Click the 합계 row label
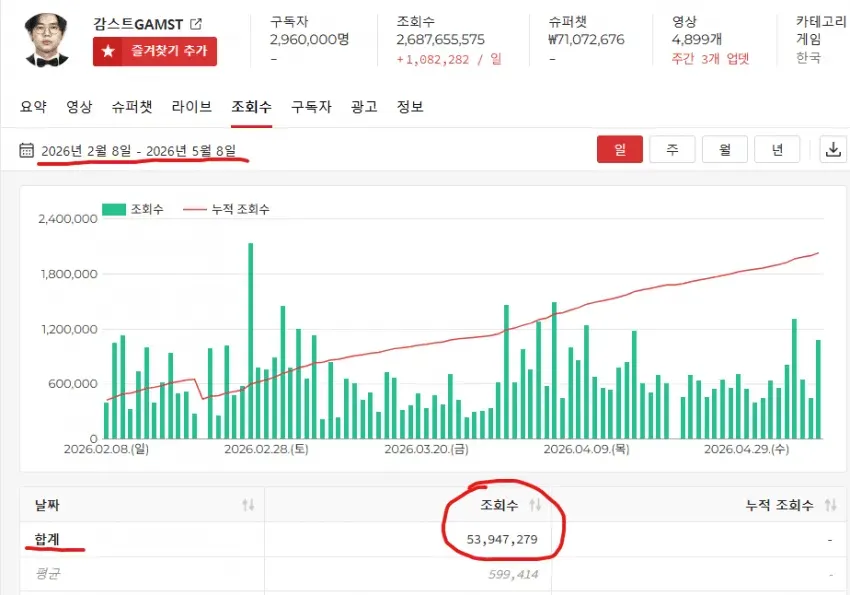 (47, 539)
